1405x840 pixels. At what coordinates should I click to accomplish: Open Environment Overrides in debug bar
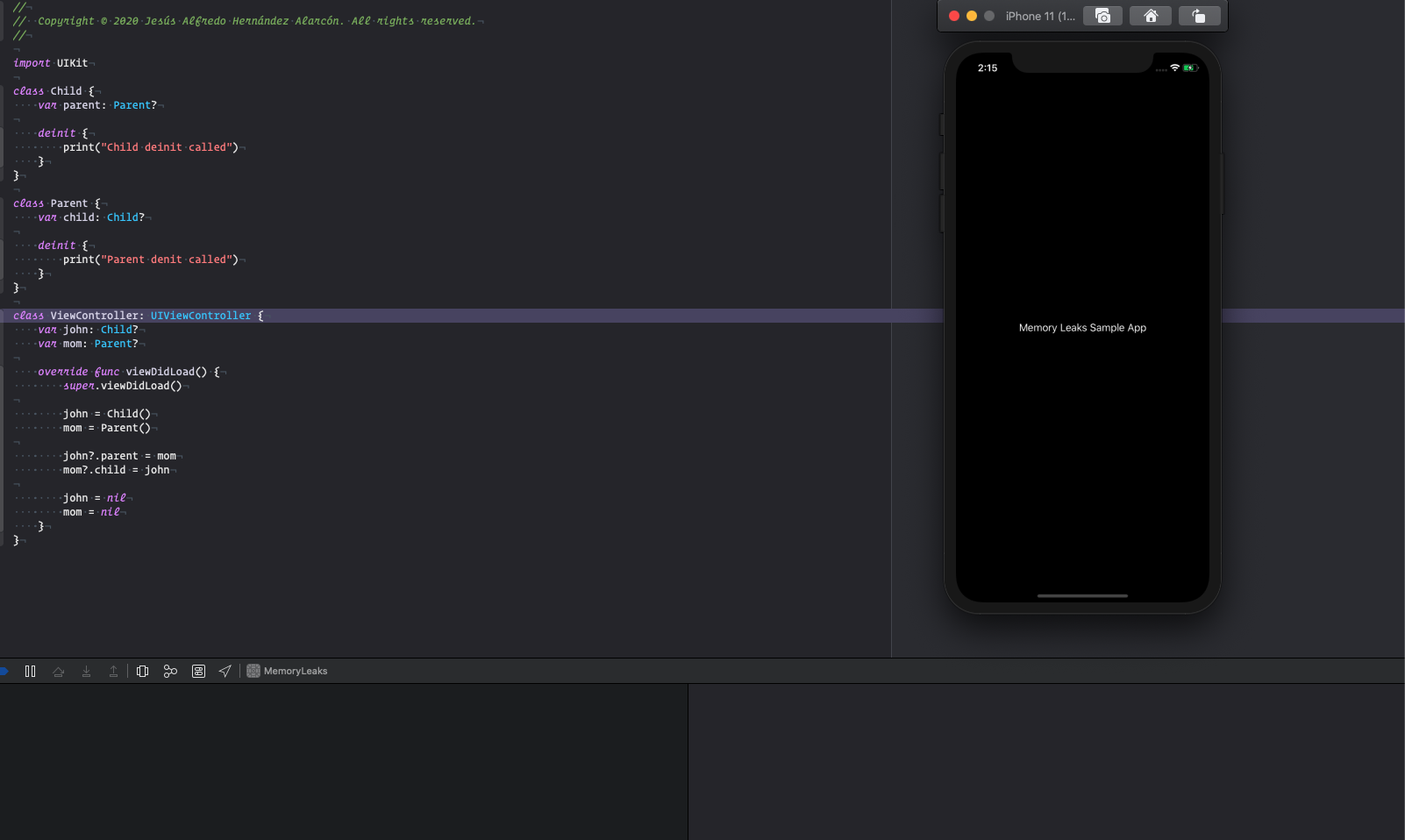pos(198,671)
